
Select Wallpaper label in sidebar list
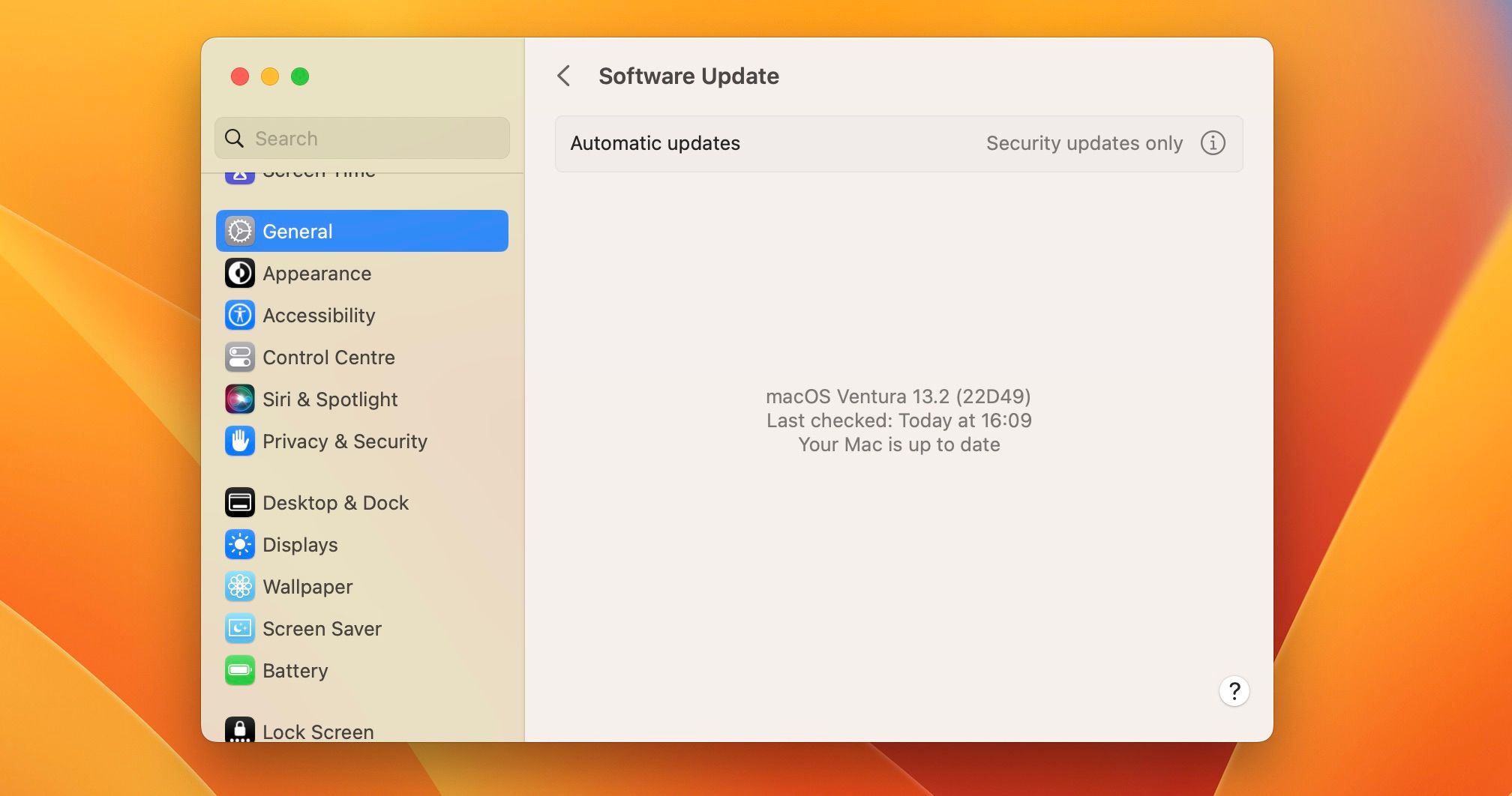307,587
